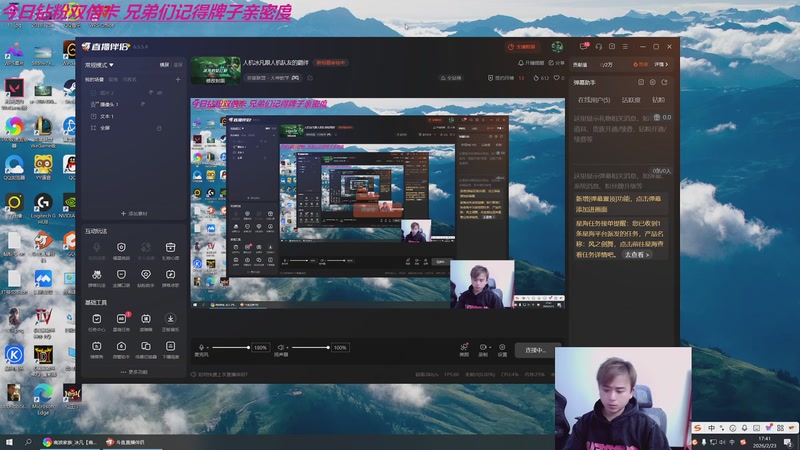Click edit icon beside category tag
This screenshot has width=800, height=450.
pyautogui.click(x=310, y=78)
